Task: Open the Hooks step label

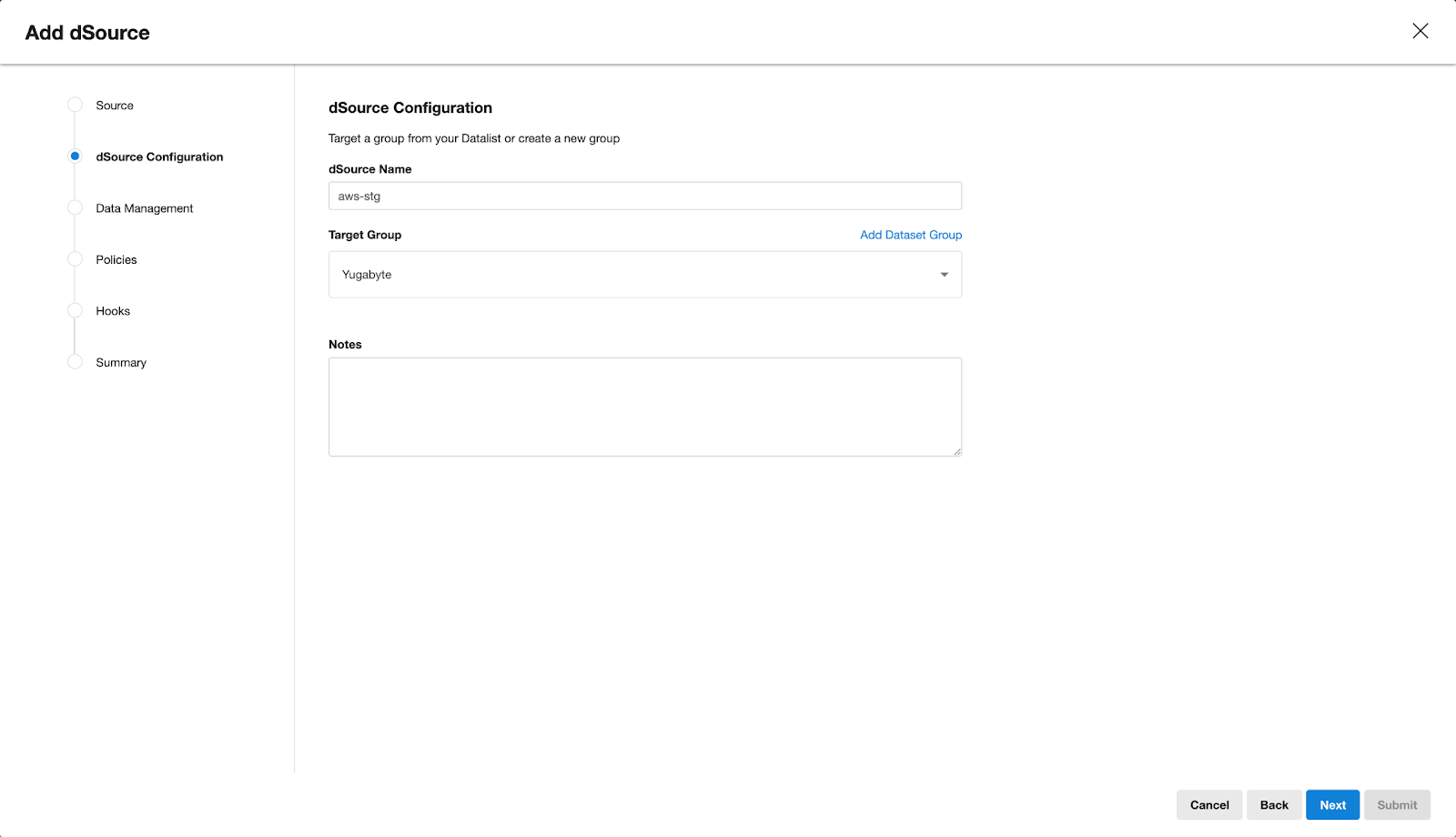Action: click(x=113, y=311)
